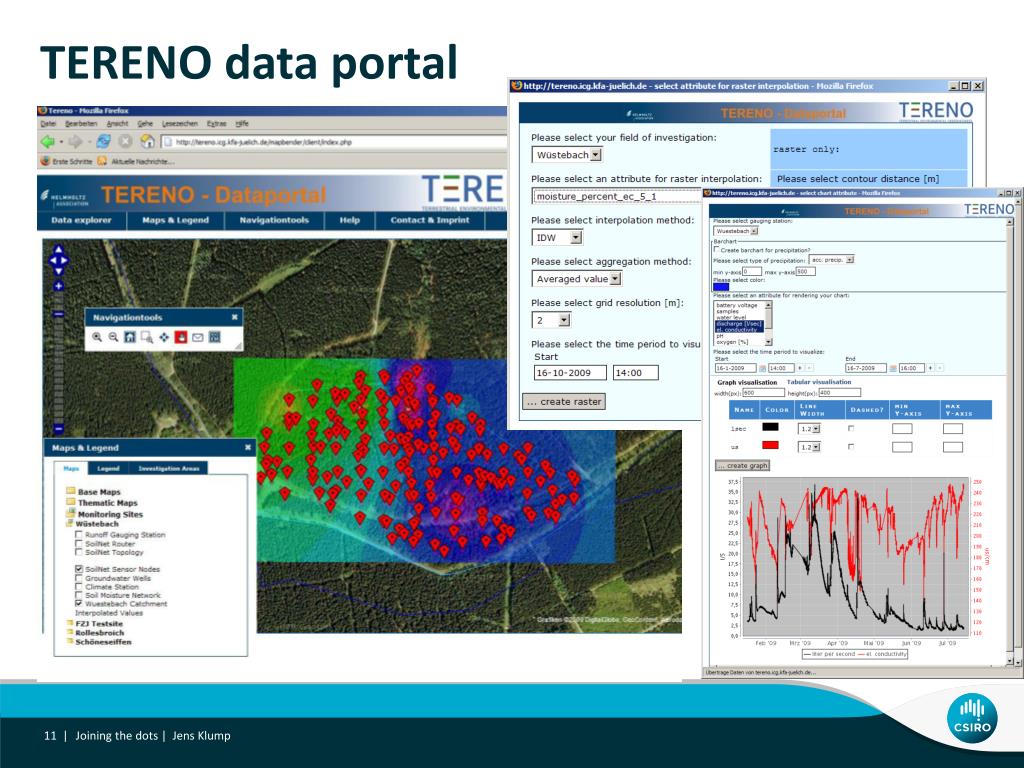This screenshot has height=768, width=1024.
Task: Open the Contact & Imprint menu
Action: tap(430, 220)
